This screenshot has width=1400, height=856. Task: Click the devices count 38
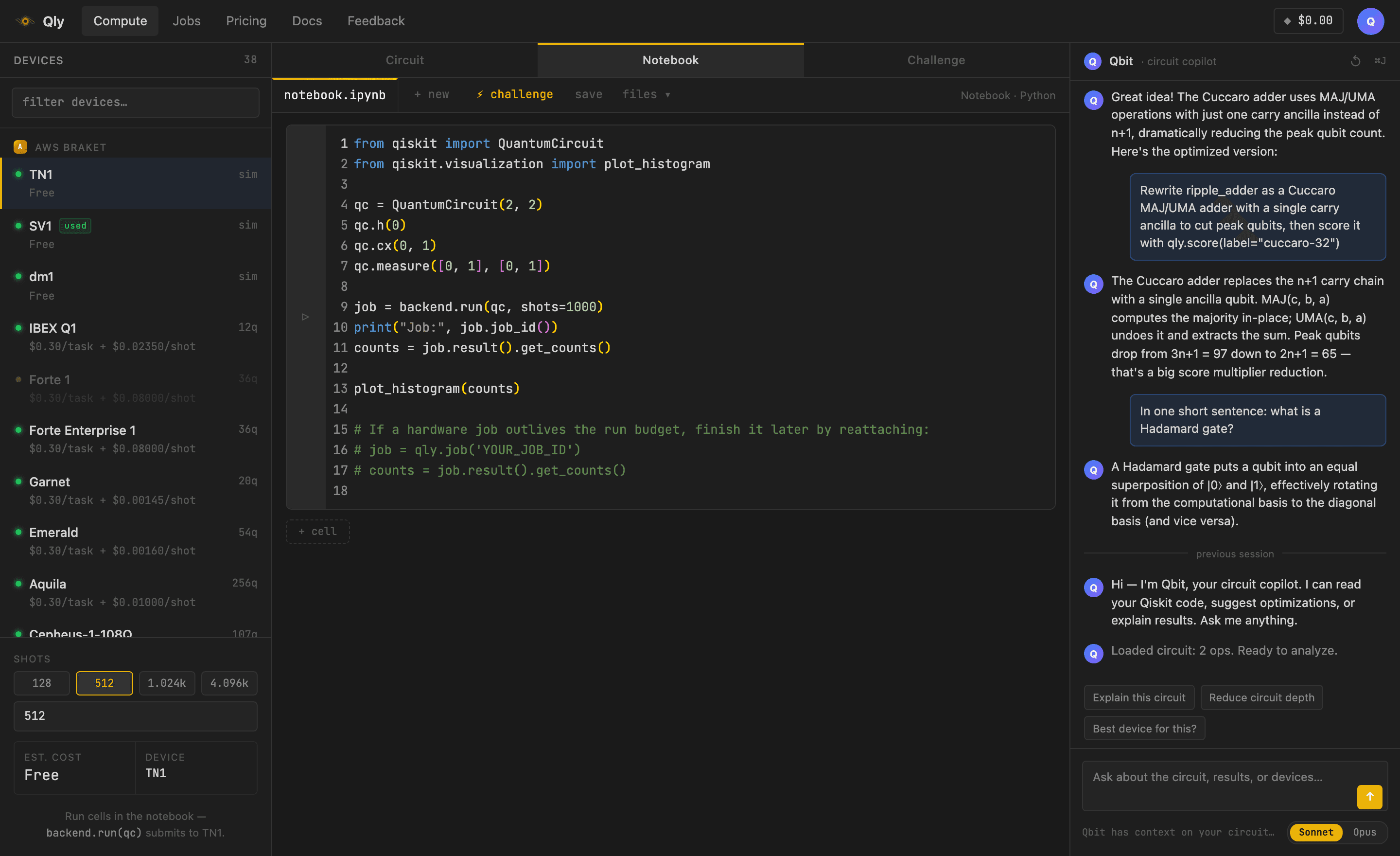pos(250,60)
